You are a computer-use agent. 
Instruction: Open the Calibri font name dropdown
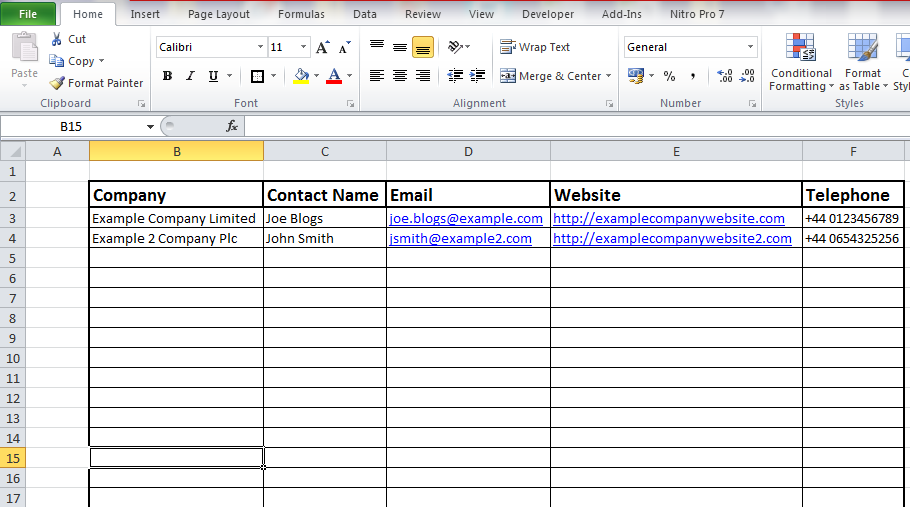(260, 47)
